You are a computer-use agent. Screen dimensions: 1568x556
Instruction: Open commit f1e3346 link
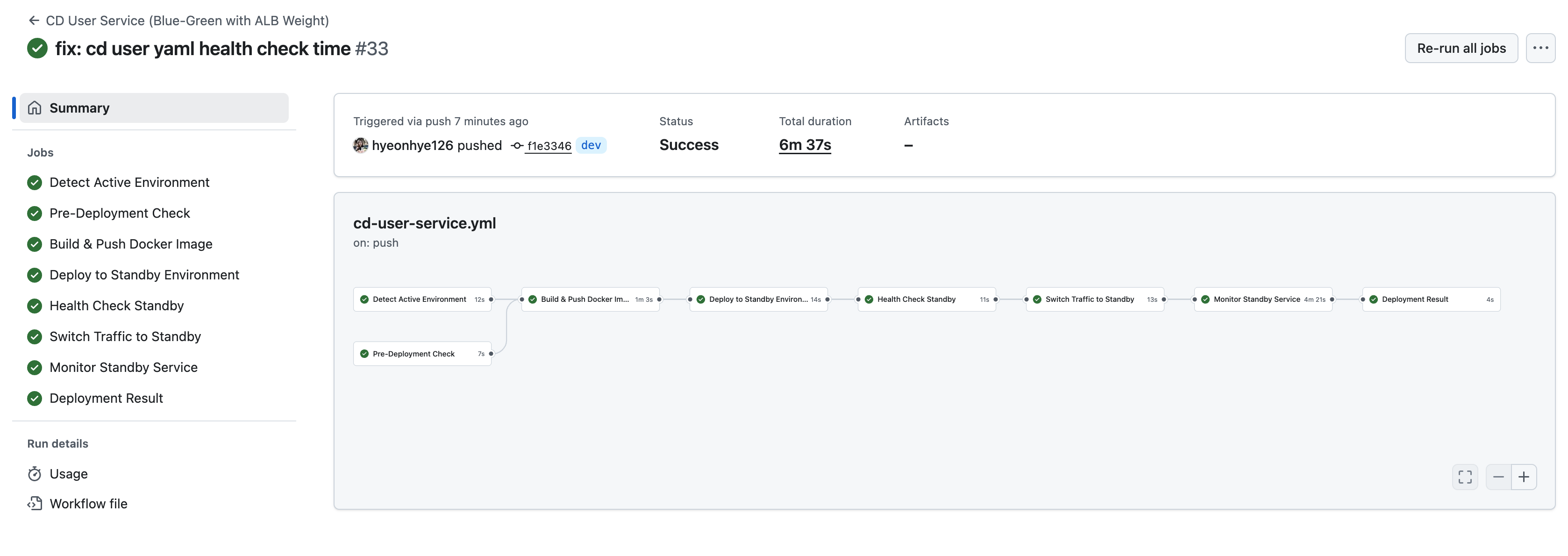pos(549,146)
